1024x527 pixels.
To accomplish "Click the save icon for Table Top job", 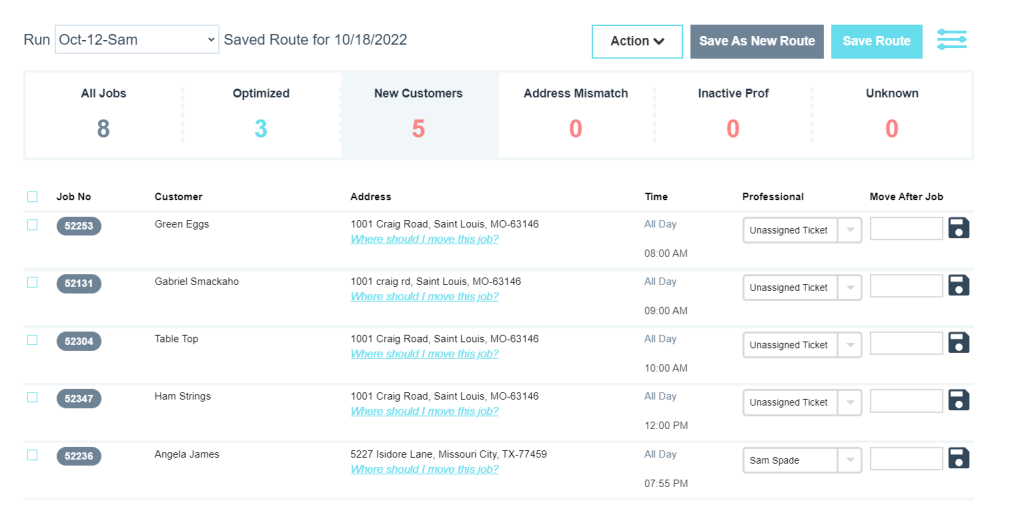I will pos(958,343).
